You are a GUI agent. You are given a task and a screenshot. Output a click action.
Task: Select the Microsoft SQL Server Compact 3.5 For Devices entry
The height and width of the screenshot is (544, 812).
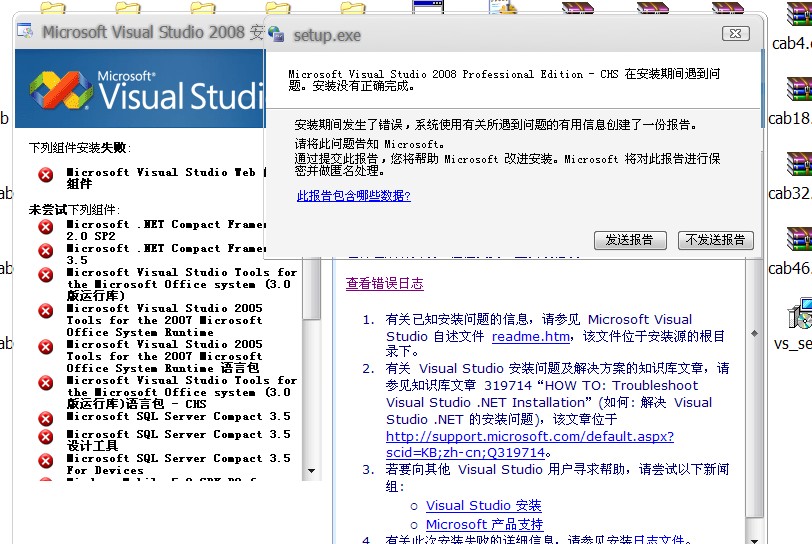[x=178, y=464]
